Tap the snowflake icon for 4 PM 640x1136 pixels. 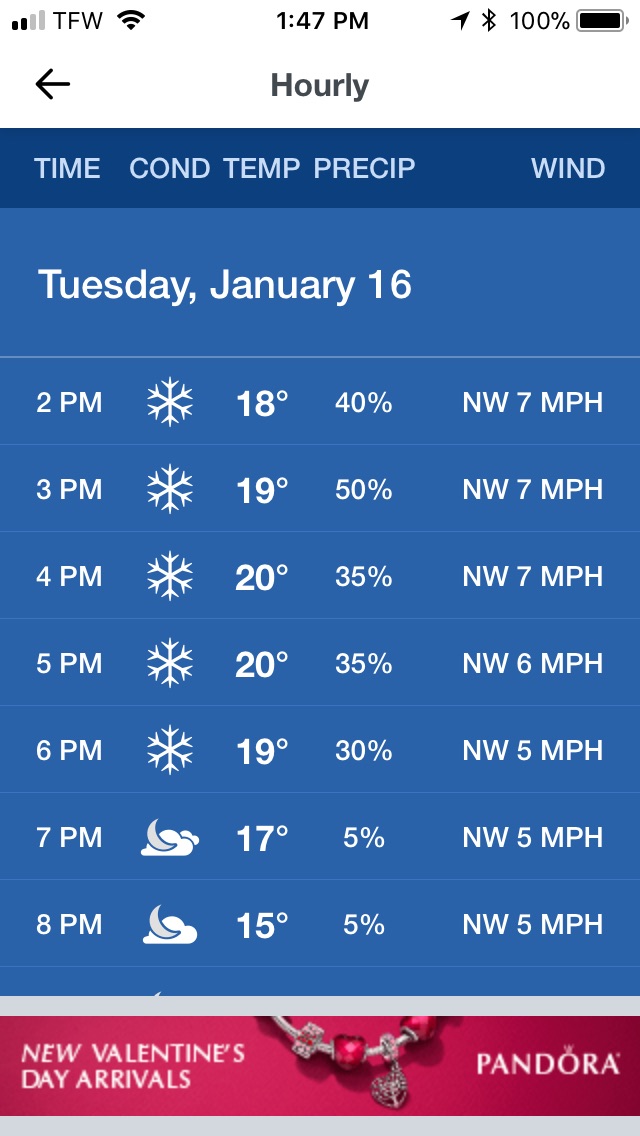point(170,576)
